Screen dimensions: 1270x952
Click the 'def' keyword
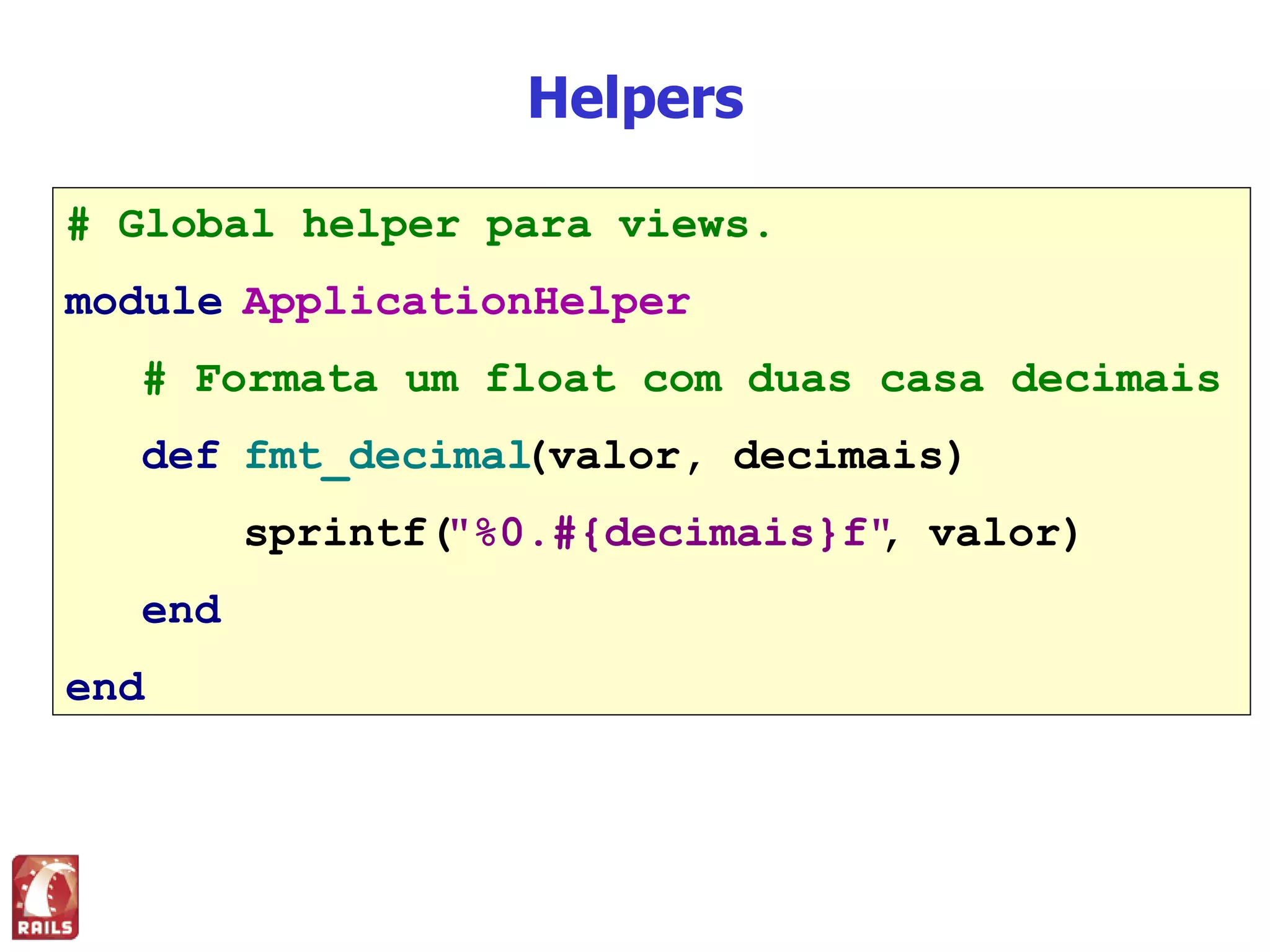coord(180,456)
